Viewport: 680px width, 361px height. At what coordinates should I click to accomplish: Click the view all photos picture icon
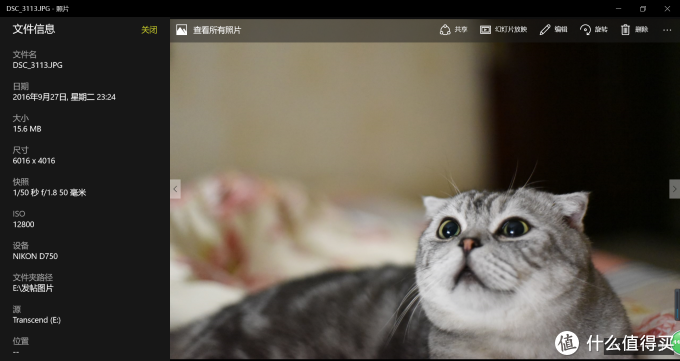click(182, 30)
